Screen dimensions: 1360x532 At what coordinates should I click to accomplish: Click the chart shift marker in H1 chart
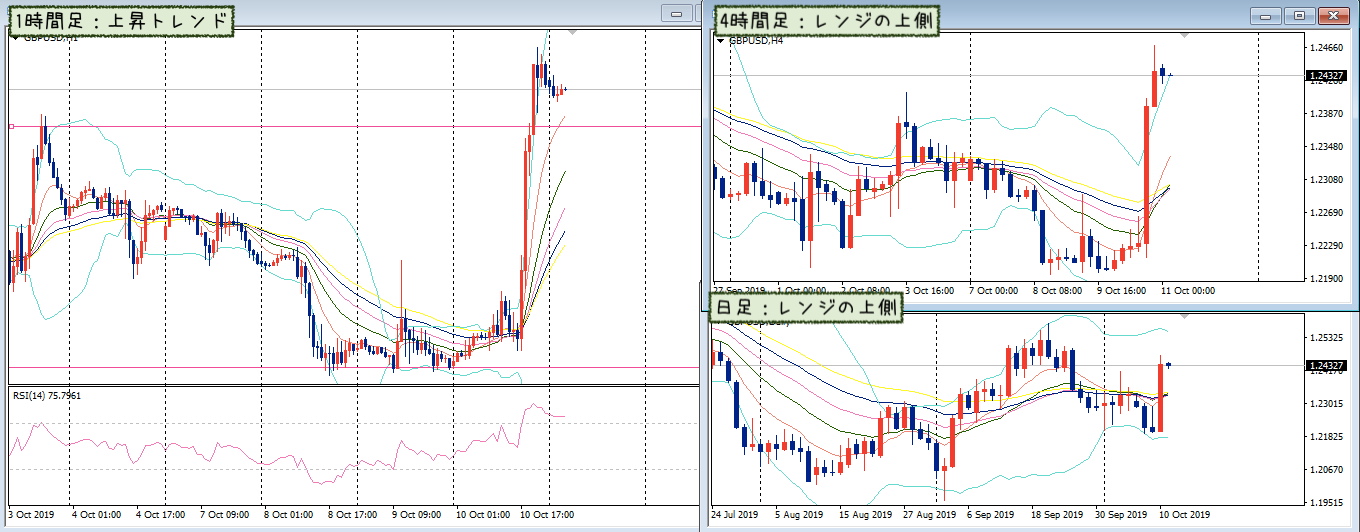(573, 33)
